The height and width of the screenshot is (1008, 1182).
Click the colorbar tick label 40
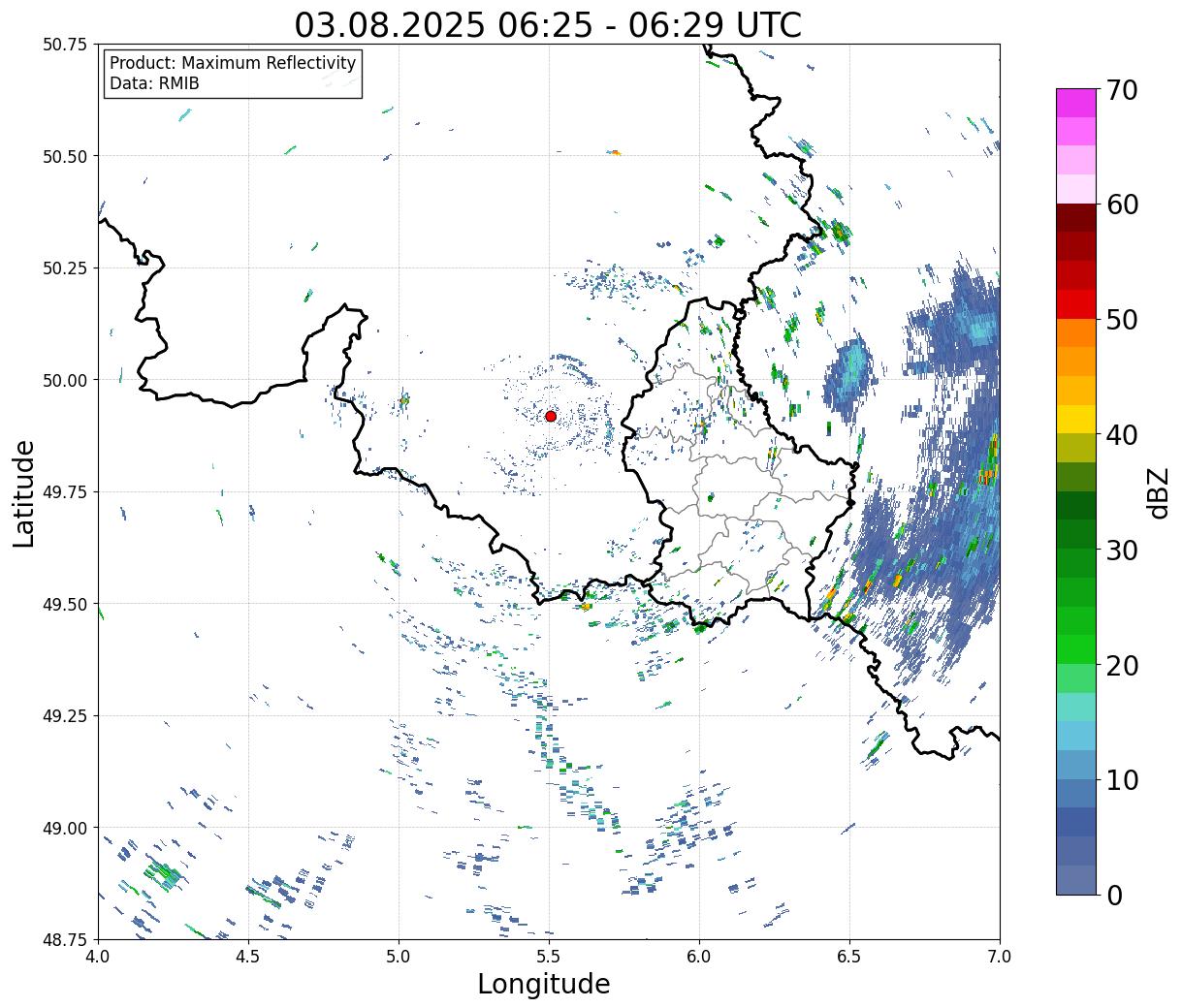(x=1121, y=434)
